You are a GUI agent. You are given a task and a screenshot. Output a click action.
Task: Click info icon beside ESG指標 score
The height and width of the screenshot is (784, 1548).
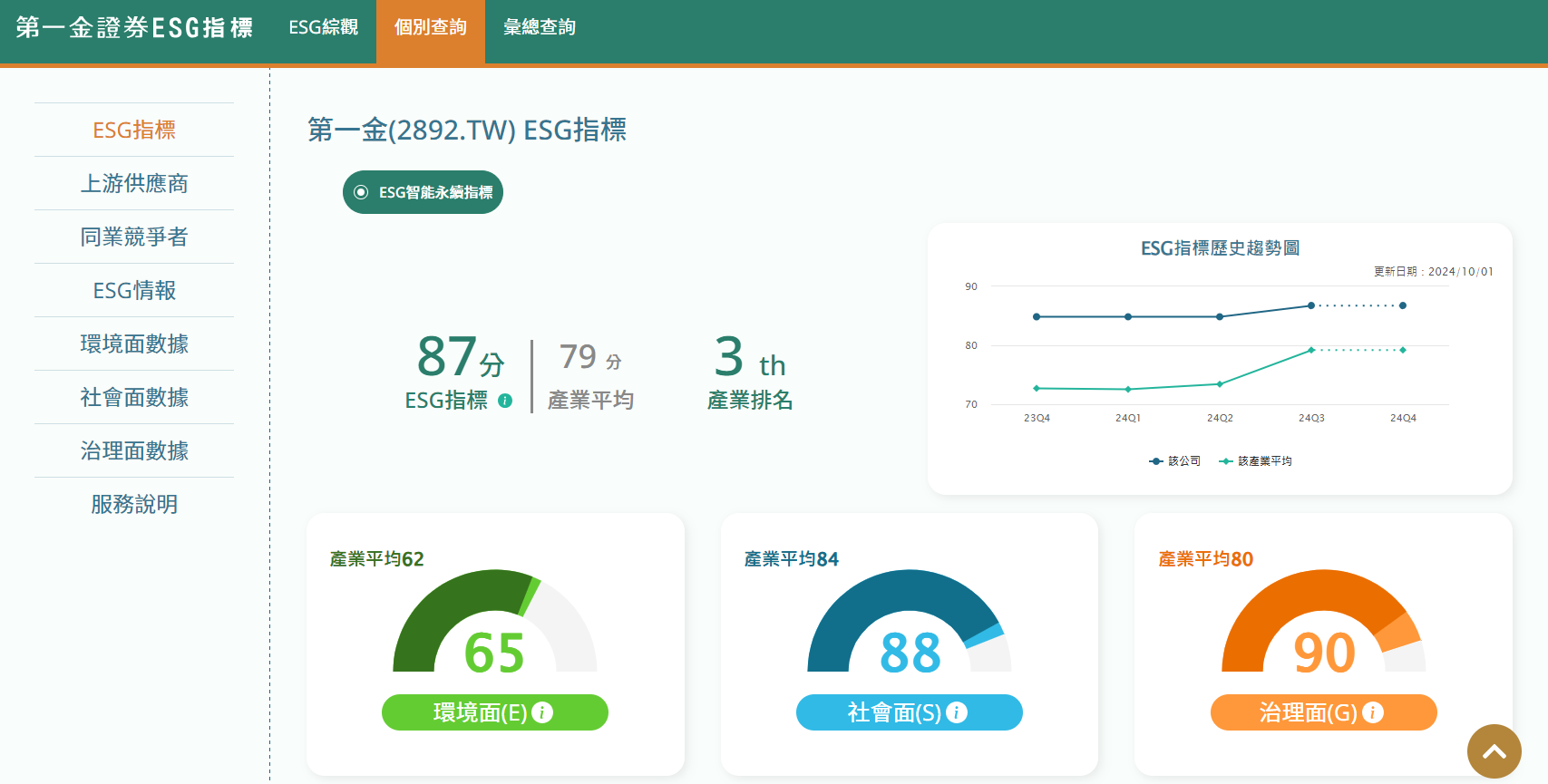[505, 401]
